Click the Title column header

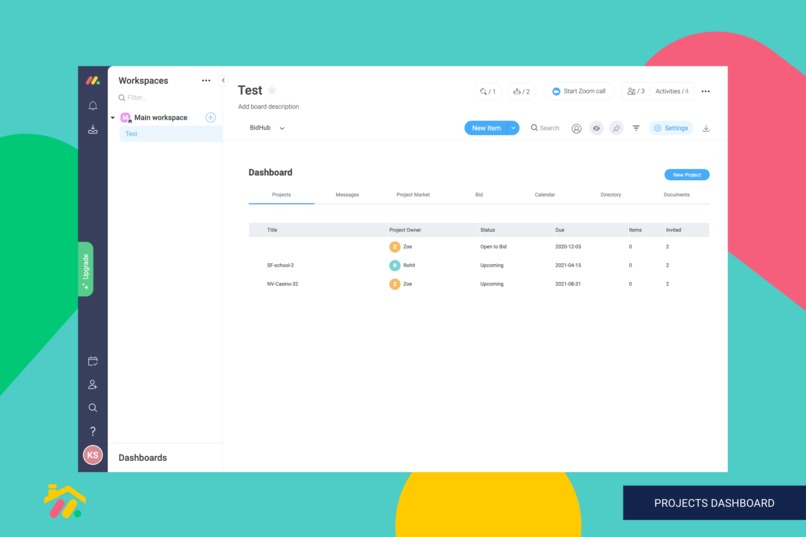coord(272,230)
